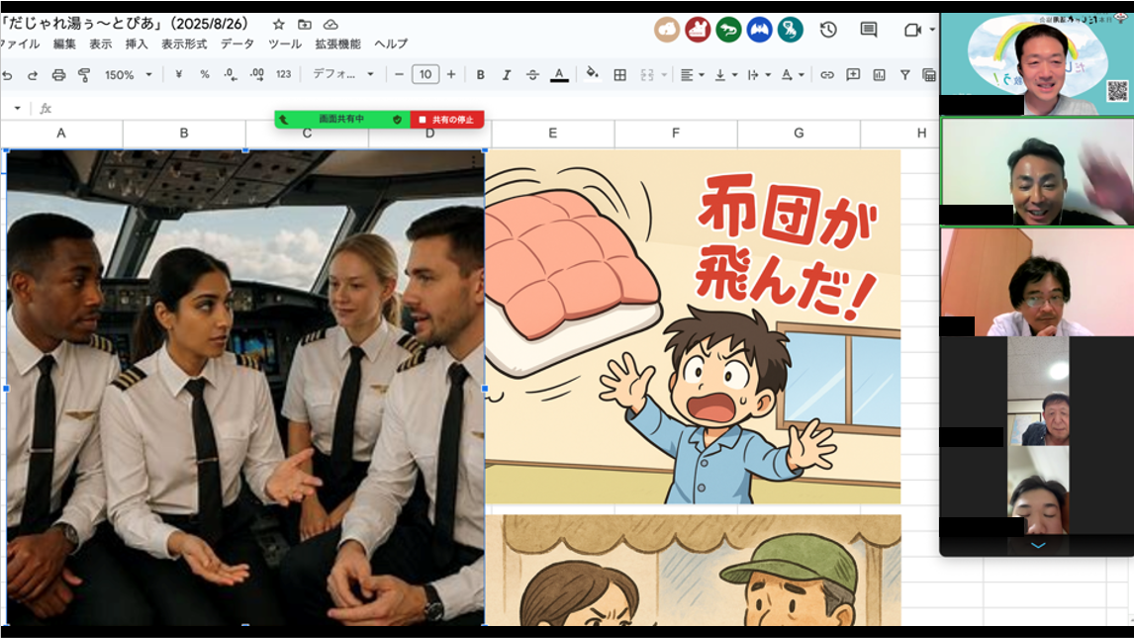
Task: Toggle the filter funnel icon
Action: click(x=905, y=75)
